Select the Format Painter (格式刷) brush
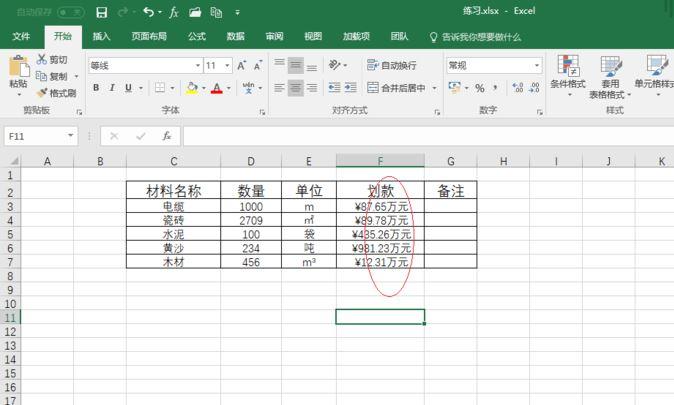This screenshot has height=405, width=674. point(56,93)
